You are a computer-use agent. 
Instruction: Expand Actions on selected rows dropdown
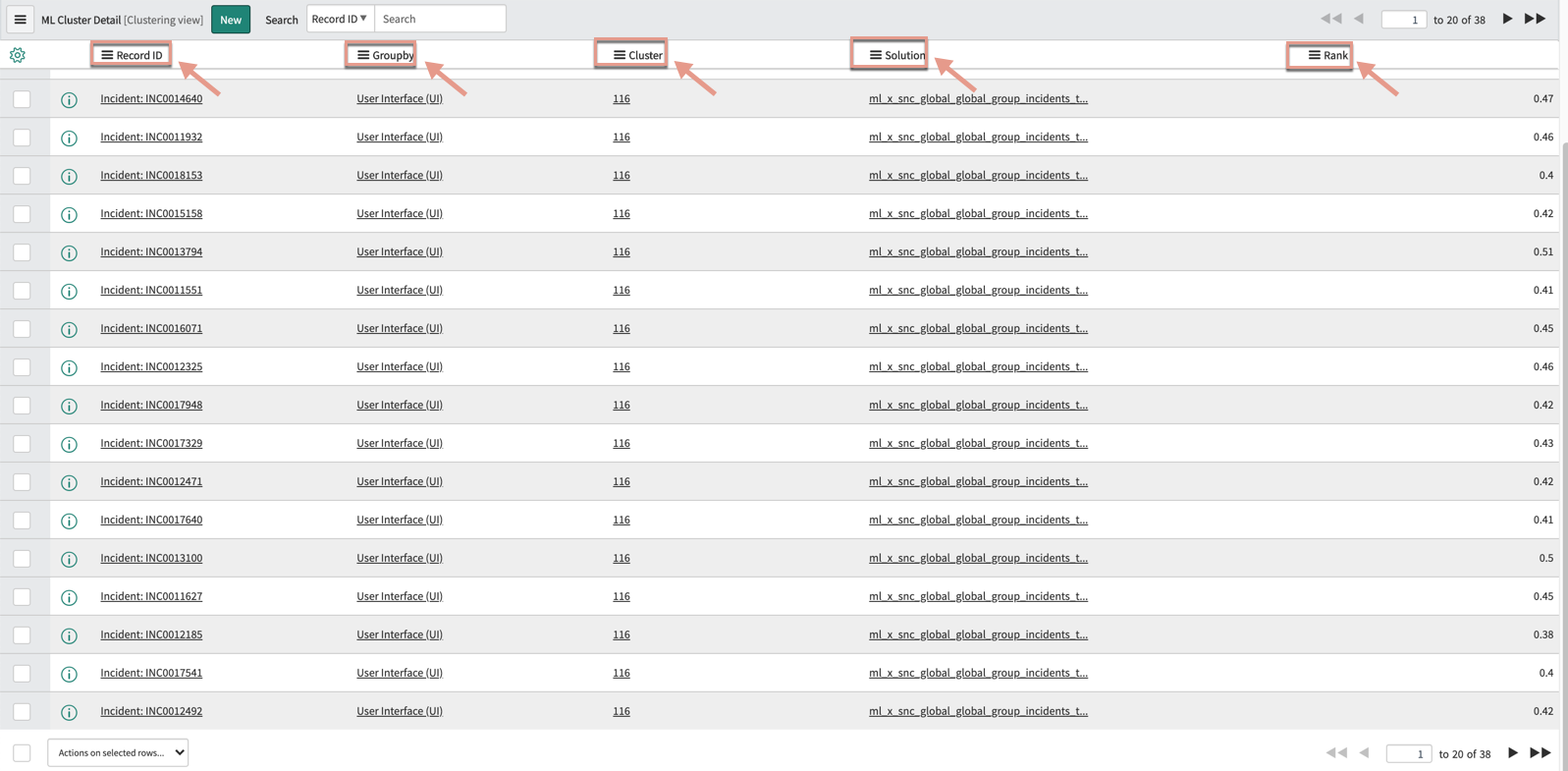118,752
